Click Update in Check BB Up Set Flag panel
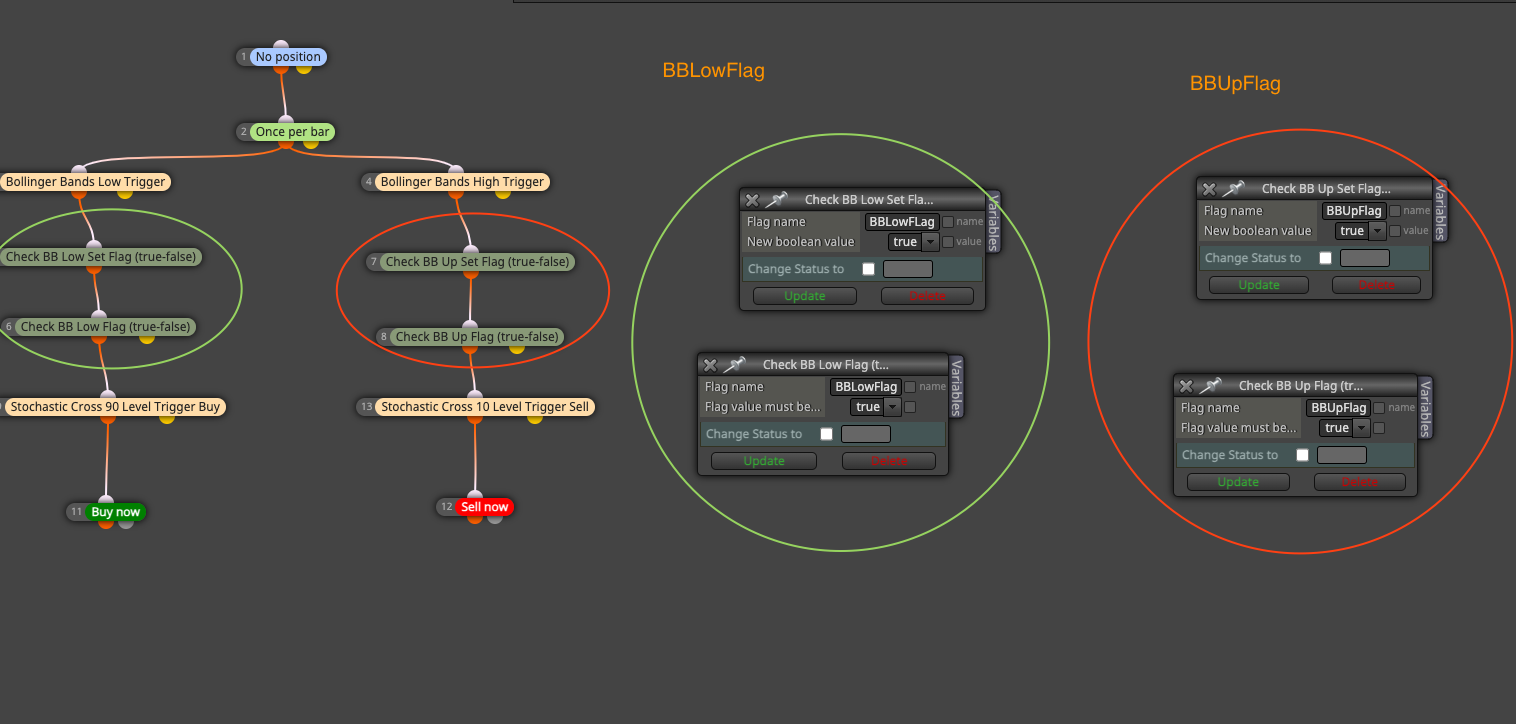This screenshot has width=1516, height=724. coord(1259,285)
